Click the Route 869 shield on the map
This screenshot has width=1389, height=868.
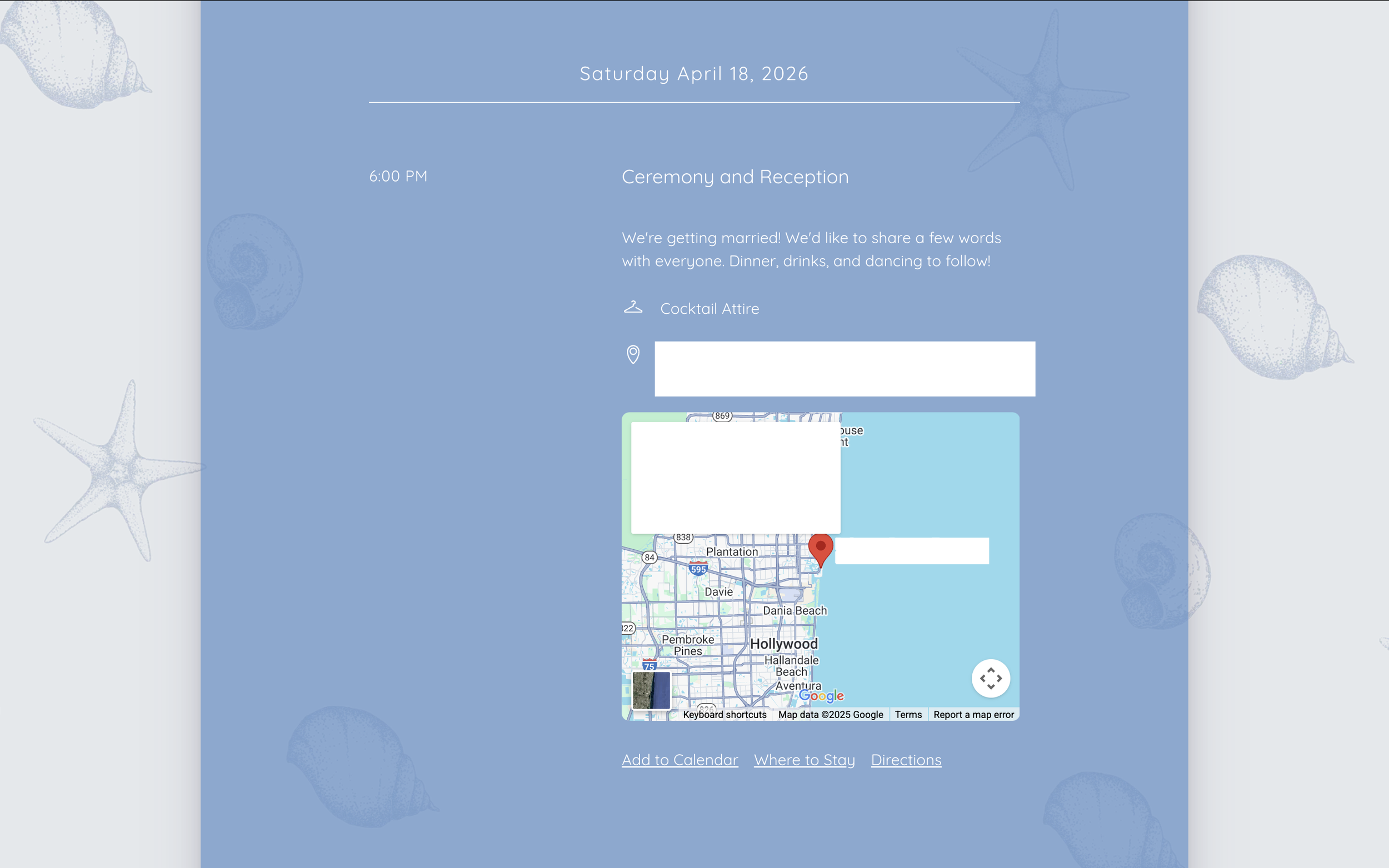722,415
